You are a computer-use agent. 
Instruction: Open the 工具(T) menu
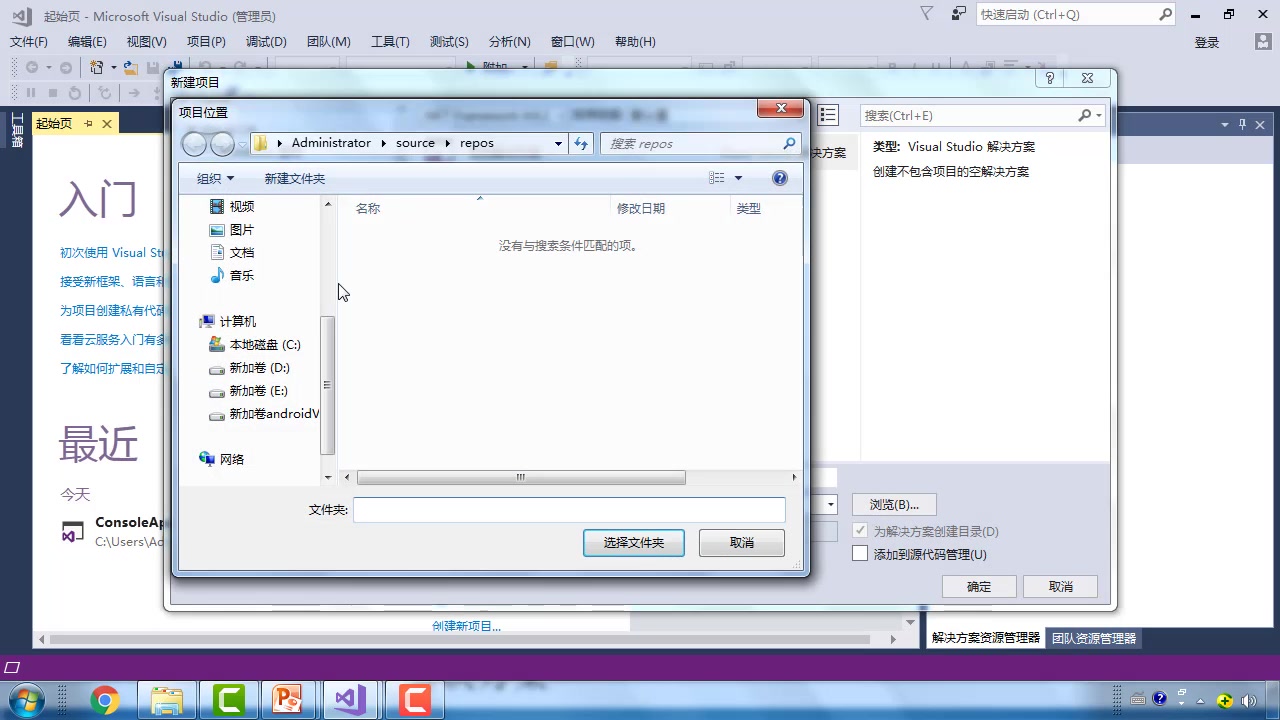pos(390,41)
